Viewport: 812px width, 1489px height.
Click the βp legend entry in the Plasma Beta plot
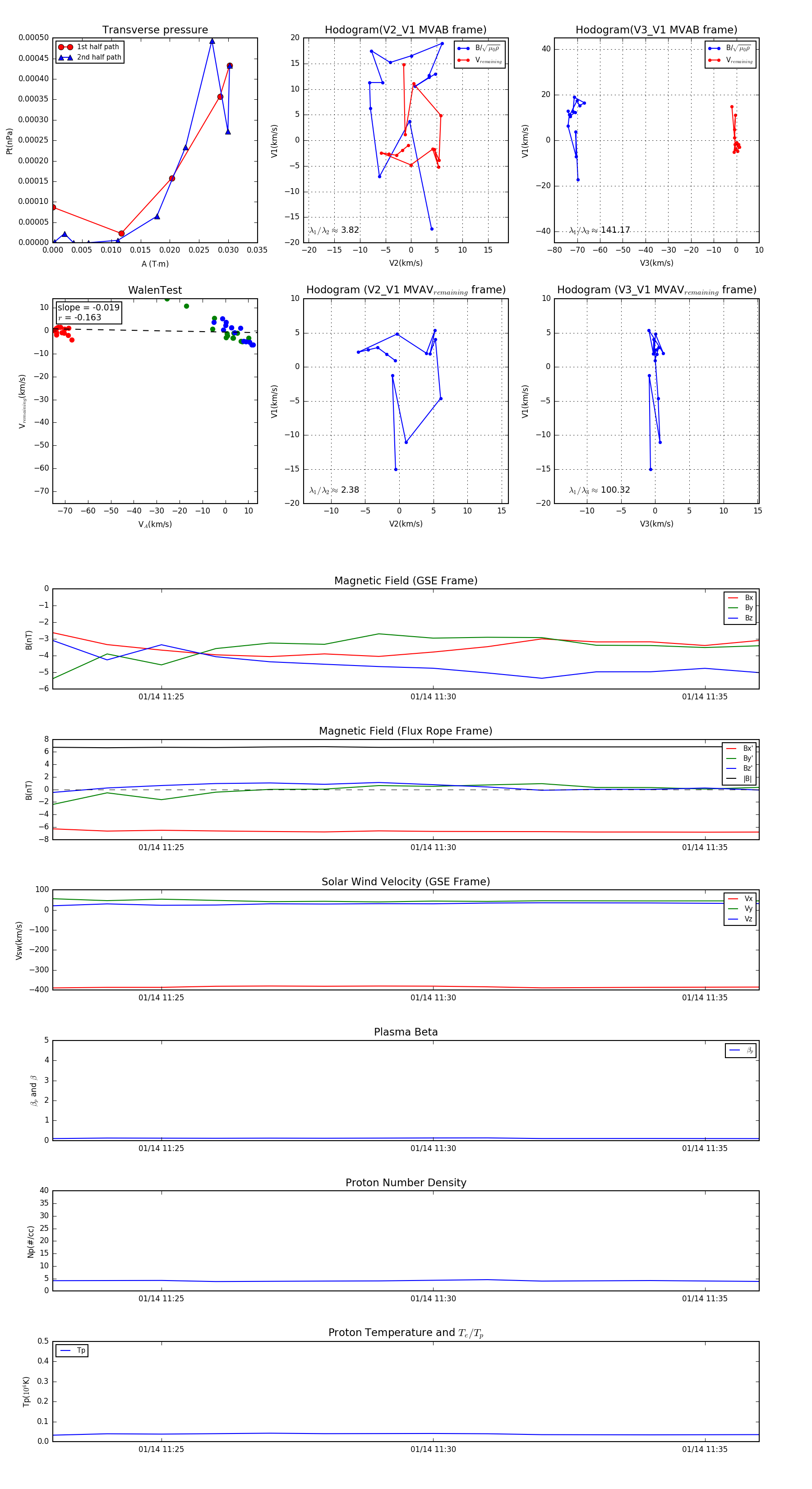[741, 1050]
